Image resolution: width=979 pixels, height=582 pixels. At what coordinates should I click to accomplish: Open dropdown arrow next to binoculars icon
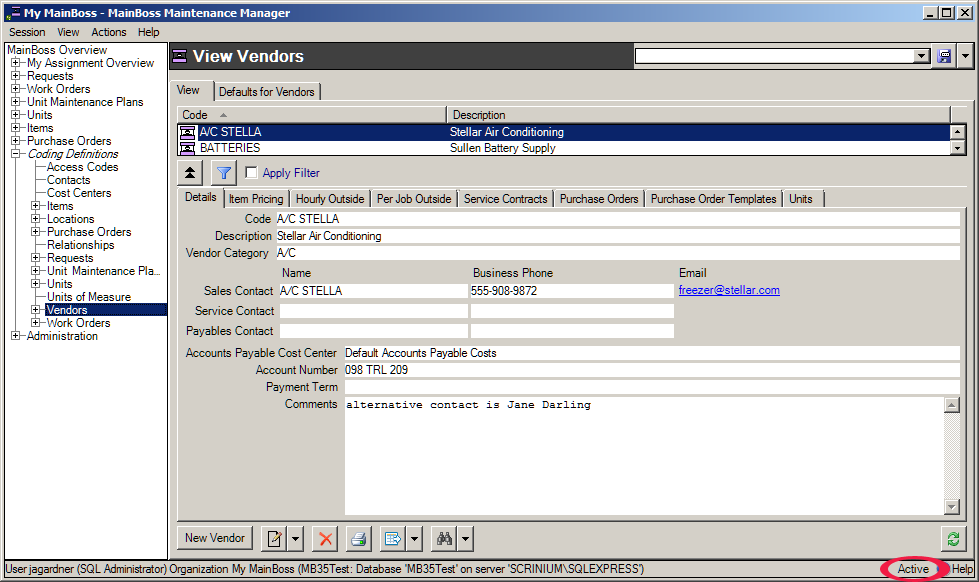[466, 538]
